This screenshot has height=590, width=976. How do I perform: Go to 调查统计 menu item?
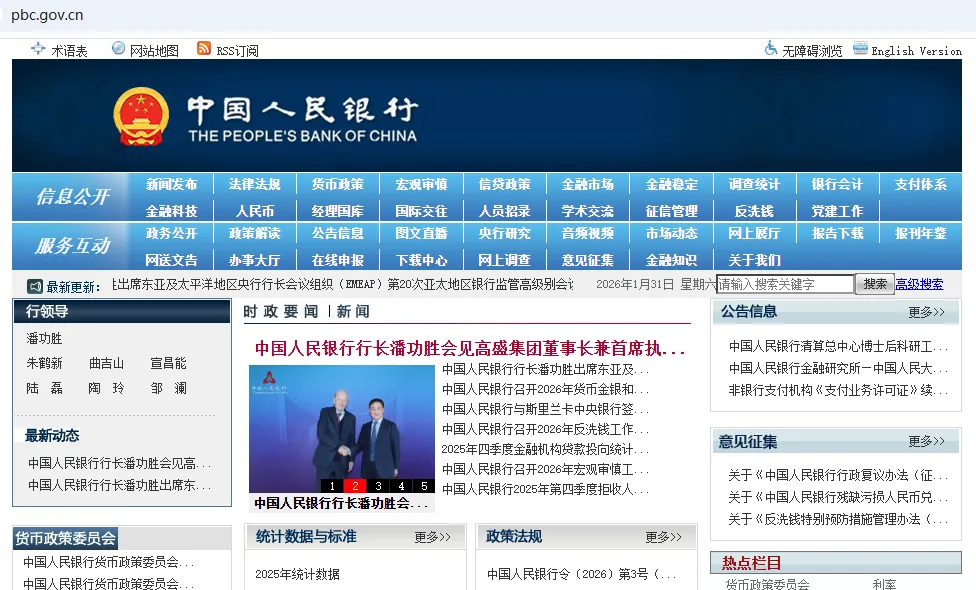754,184
